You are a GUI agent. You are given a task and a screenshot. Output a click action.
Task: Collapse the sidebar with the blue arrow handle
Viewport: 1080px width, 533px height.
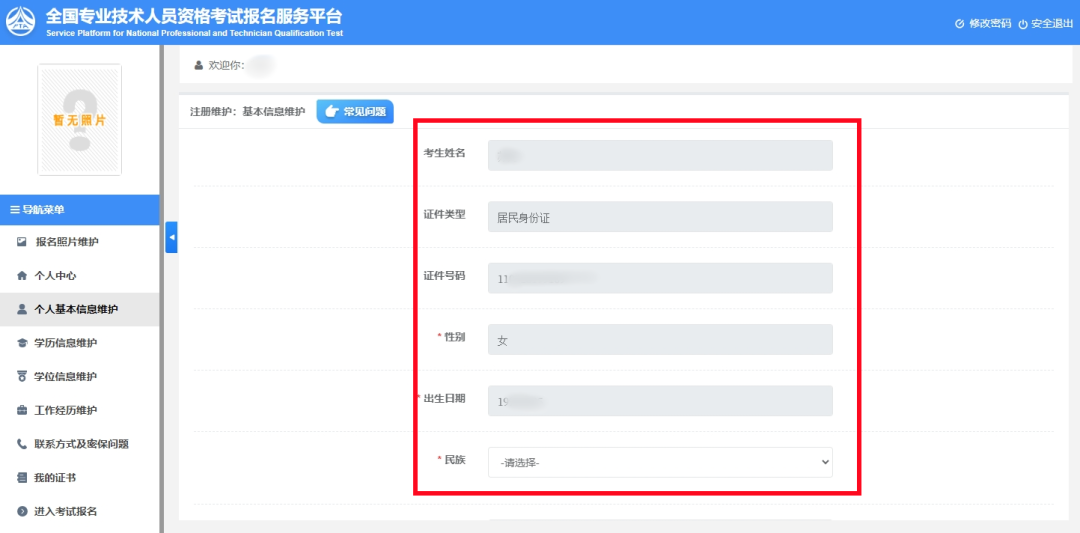(x=171, y=237)
